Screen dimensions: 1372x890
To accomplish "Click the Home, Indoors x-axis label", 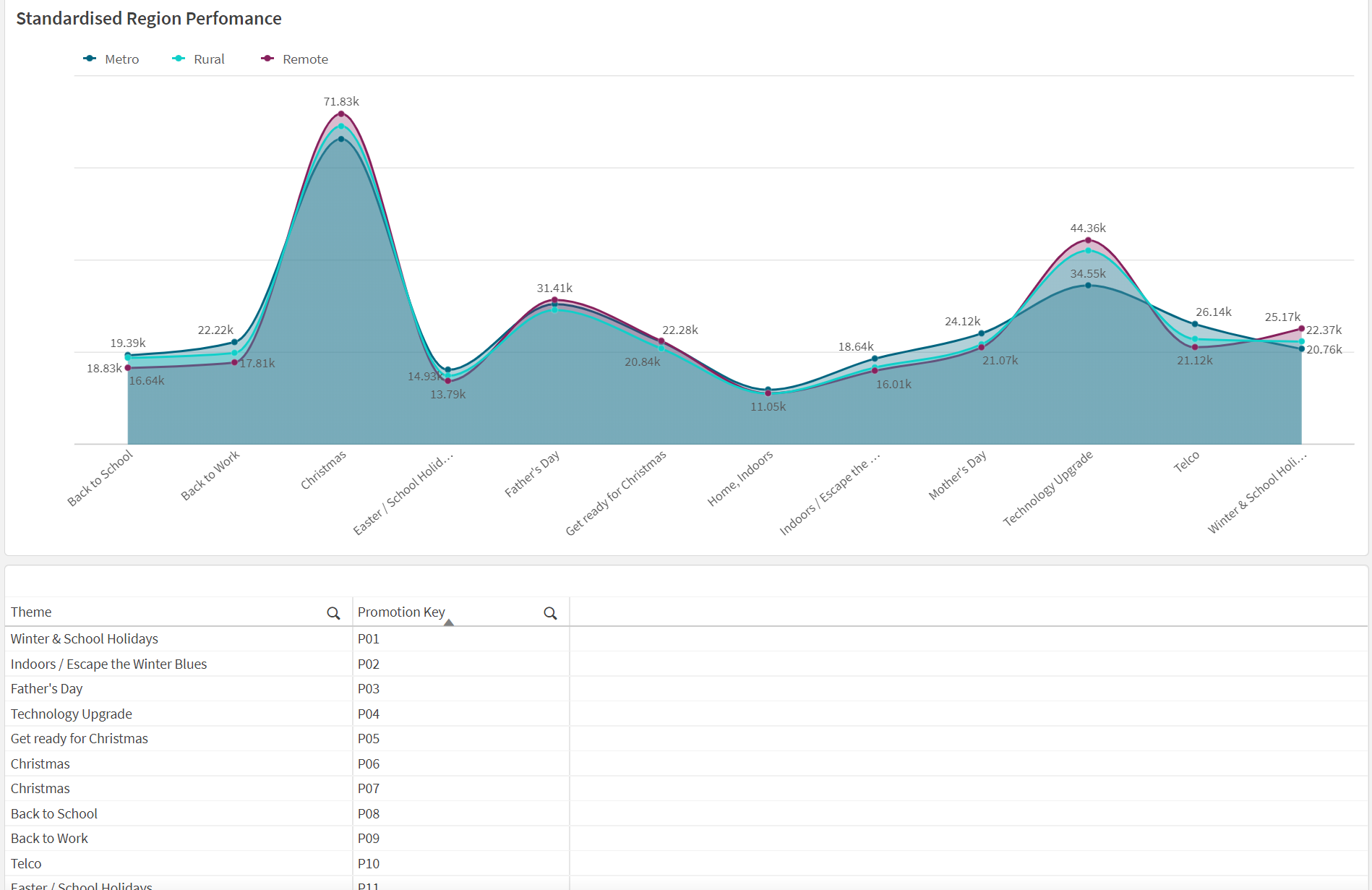I will tap(740, 478).
